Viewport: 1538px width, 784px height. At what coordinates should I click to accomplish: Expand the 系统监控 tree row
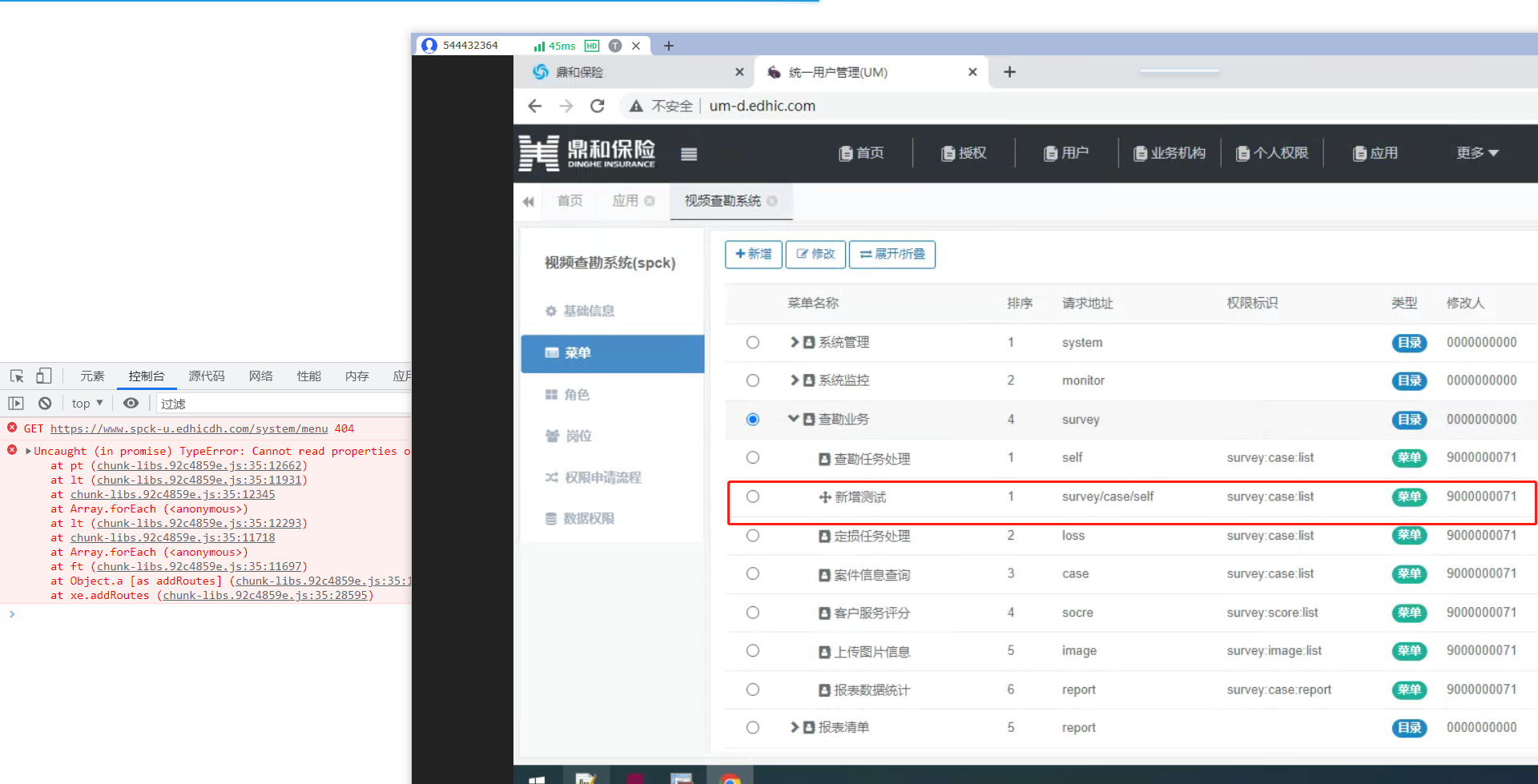(795, 380)
